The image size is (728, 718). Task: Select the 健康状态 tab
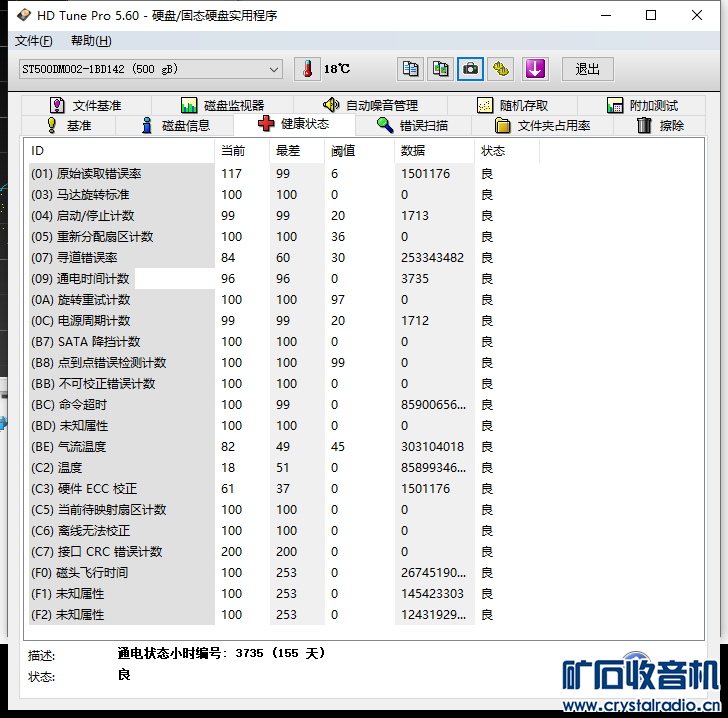294,124
